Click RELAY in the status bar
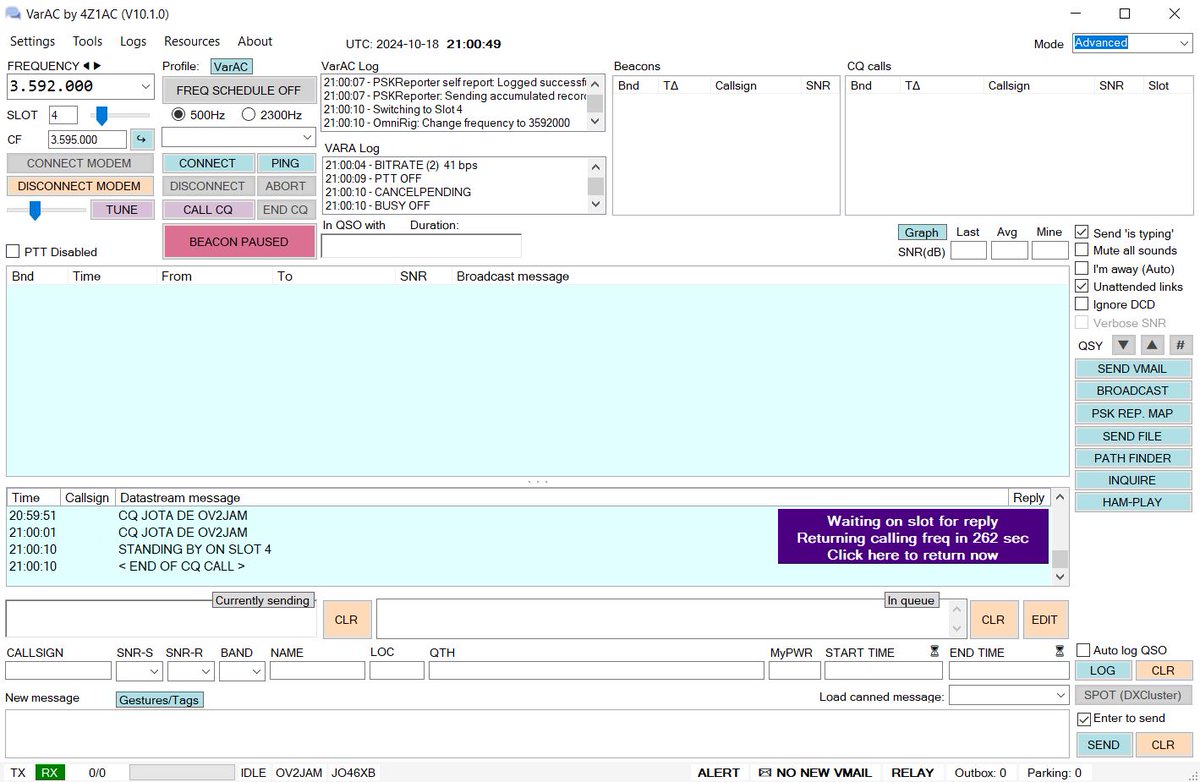Viewport: 1200px width, 782px height. tap(913, 773)
